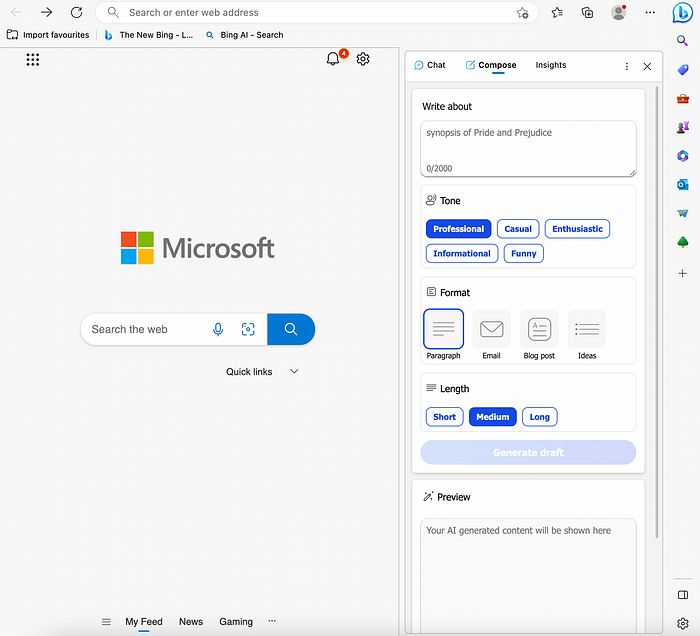Open Bing AI - Search bookmark
This screenshot has width=700, height=636.
pos(244,35)
